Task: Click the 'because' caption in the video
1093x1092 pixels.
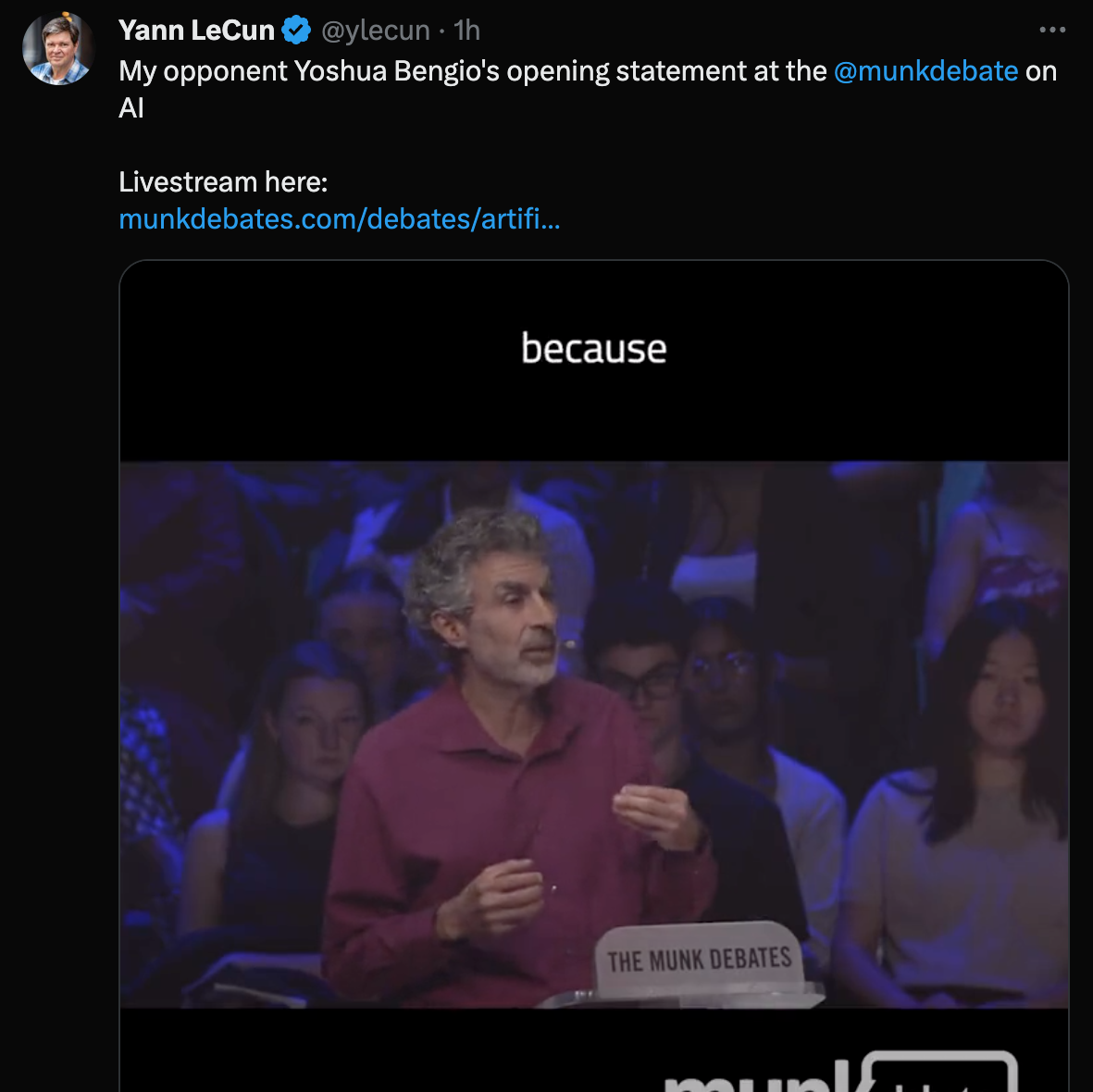Action: (x=594, y=348)
